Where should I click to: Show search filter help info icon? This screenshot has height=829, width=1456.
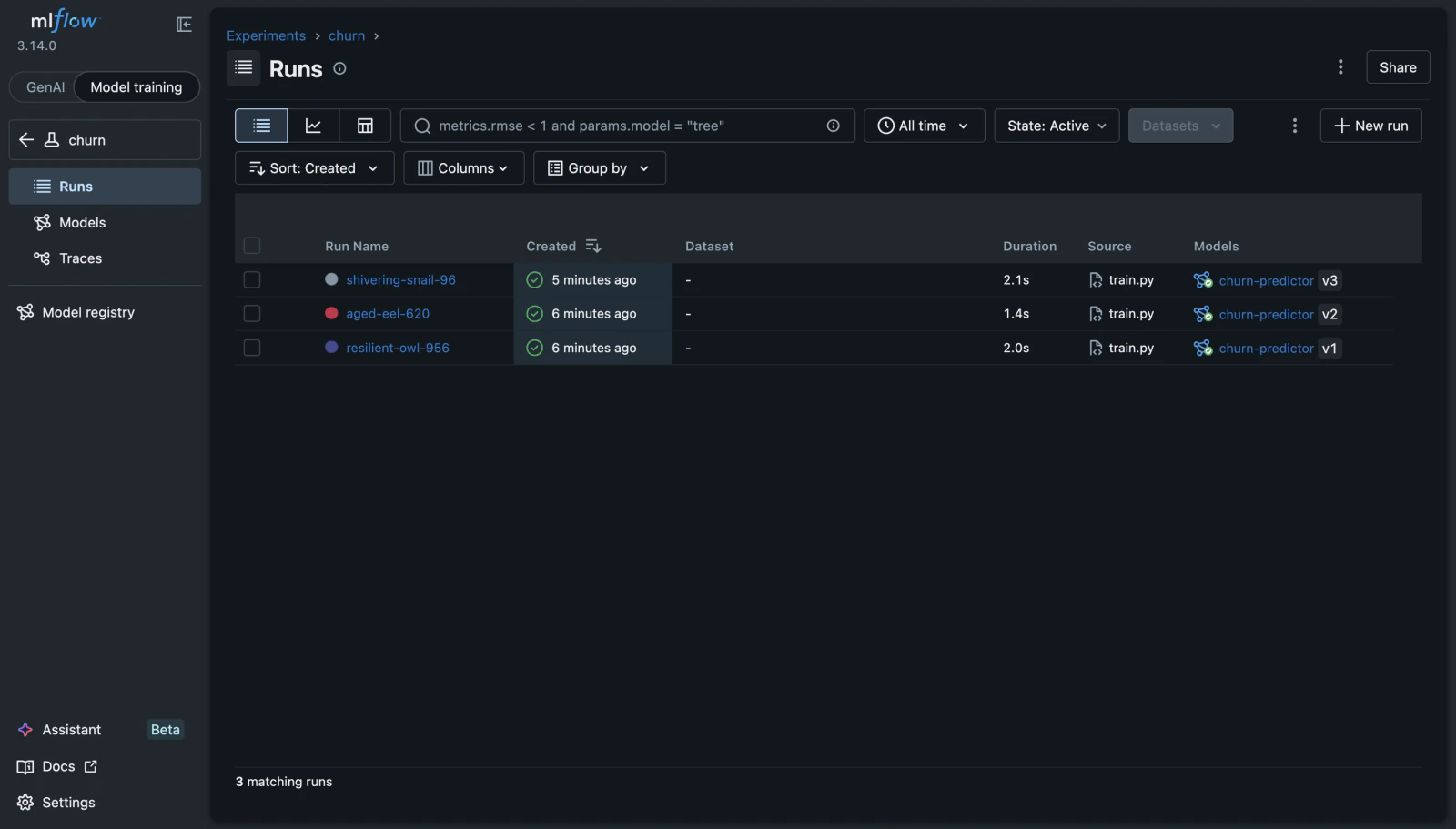[833, 126]
